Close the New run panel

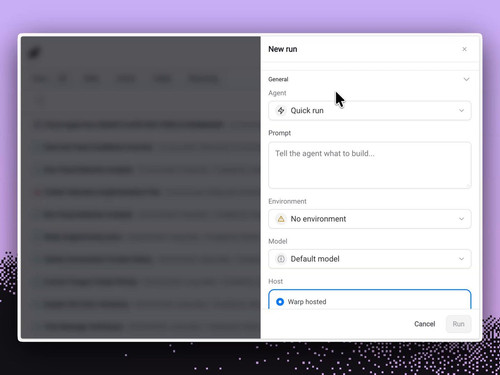tap(464, 49)
